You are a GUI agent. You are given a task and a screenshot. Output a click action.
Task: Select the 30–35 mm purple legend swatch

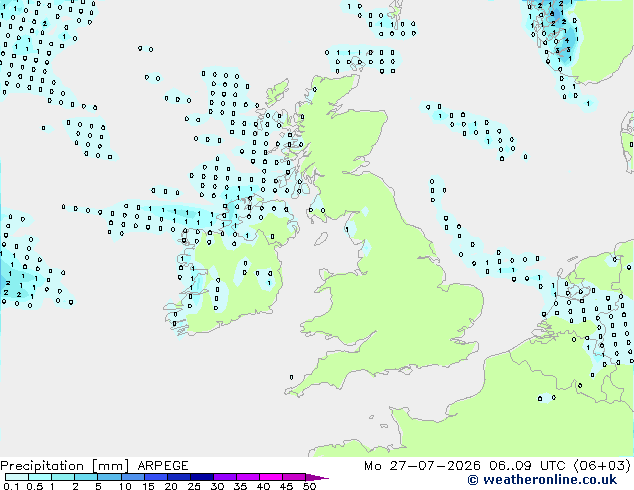tap(224, 477)
